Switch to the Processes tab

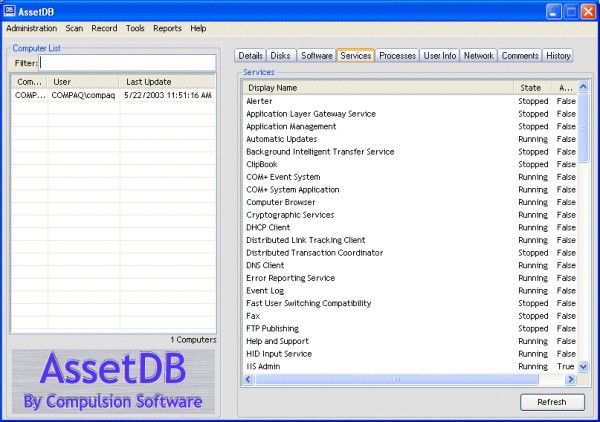point(397,55)
